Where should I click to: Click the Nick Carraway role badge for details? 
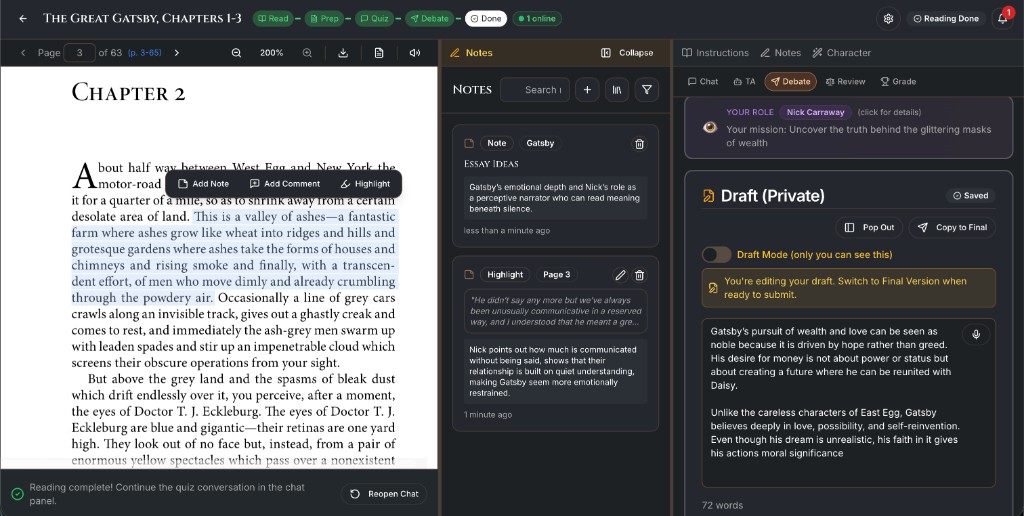pyautogui.click(x=815, y=112)
